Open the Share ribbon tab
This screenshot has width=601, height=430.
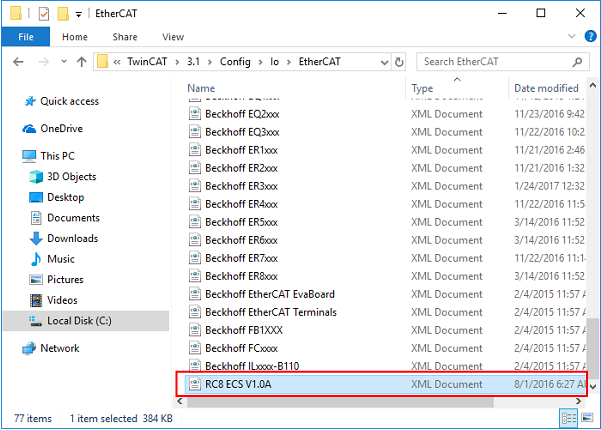[x=124, y=37]
